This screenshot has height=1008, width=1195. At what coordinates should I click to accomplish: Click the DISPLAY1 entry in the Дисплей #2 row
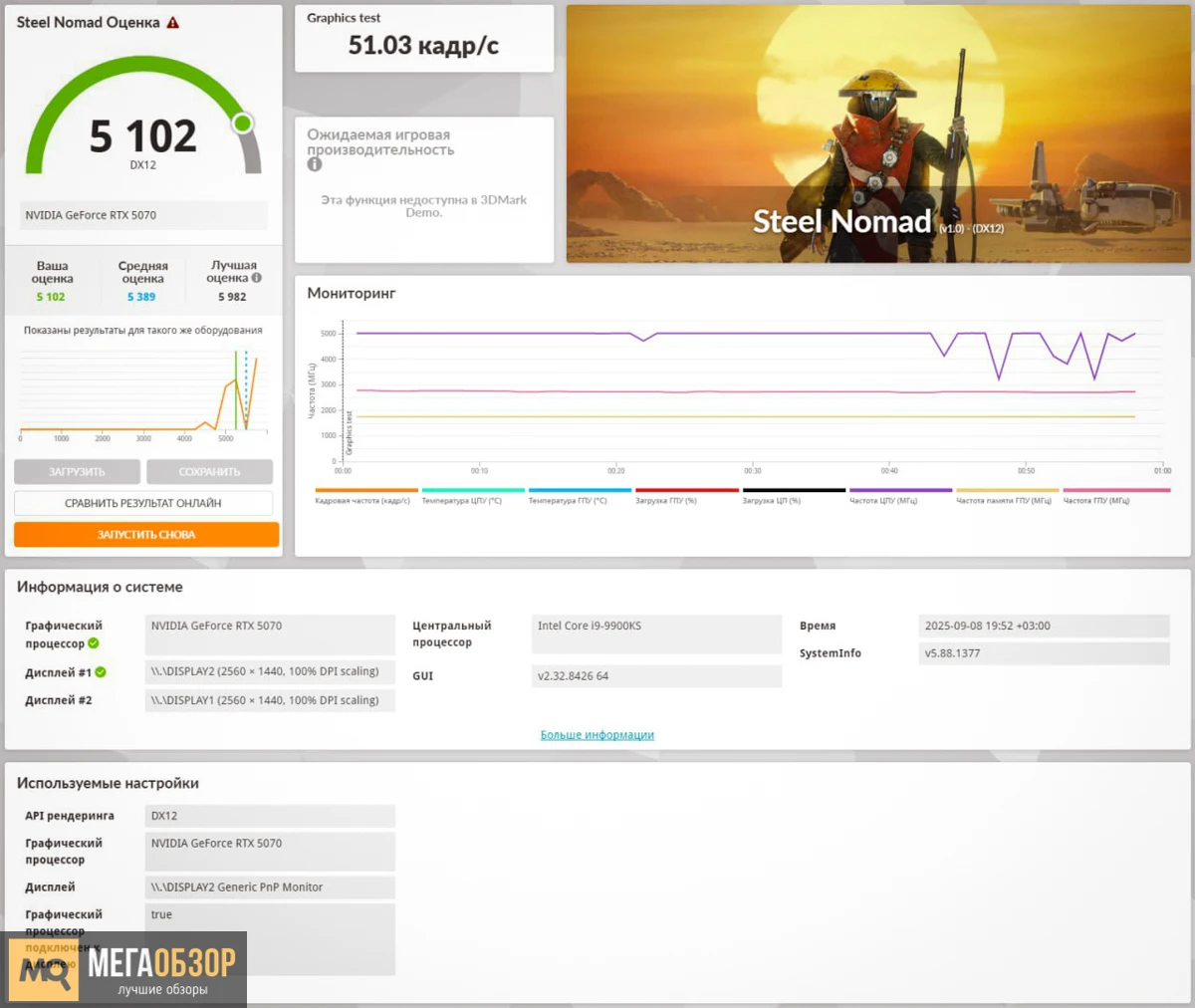270,700
